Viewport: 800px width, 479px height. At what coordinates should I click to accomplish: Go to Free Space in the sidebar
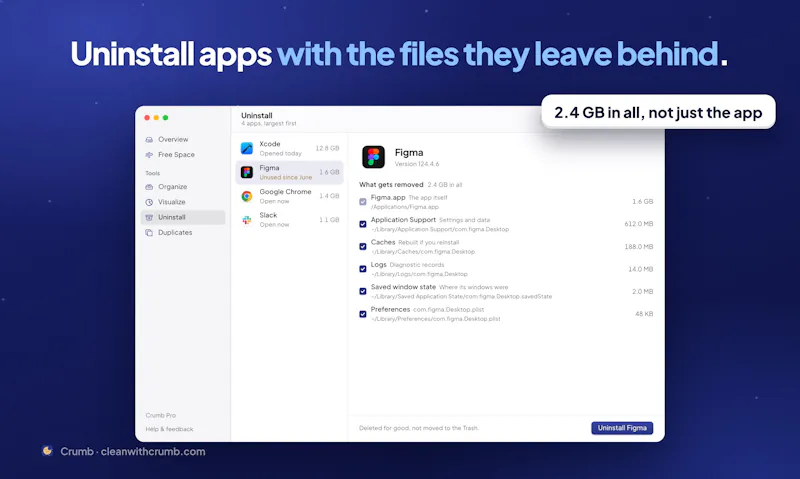coord(183,155)
